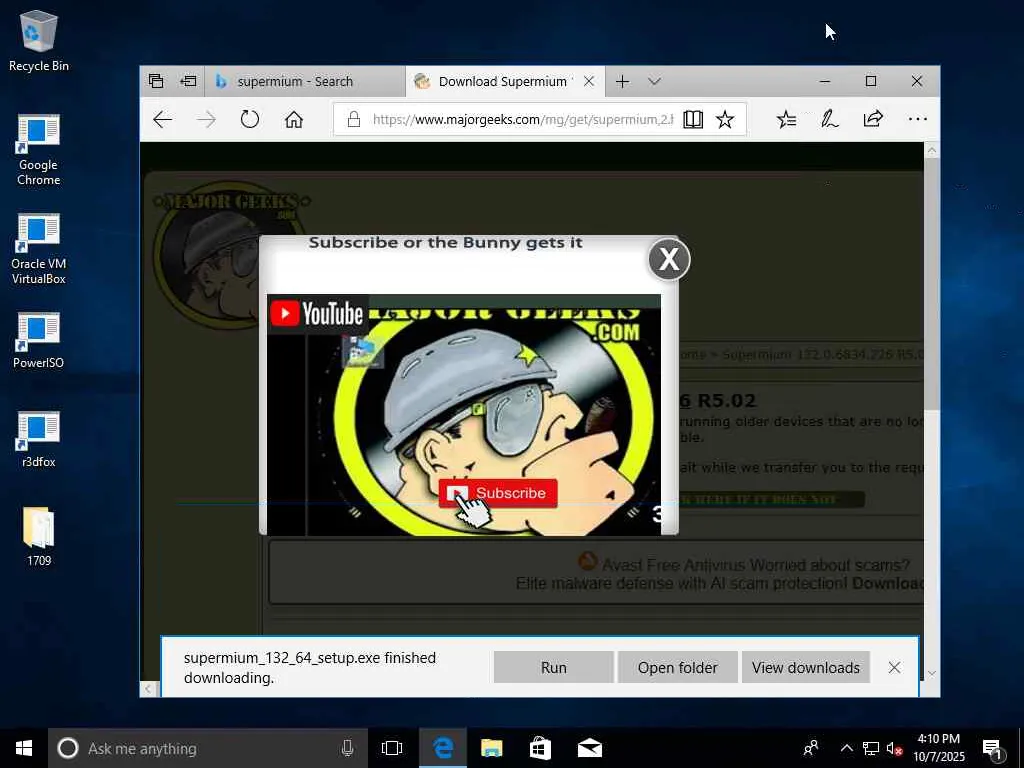Select the Google Chrome desktop shortcut
This screenshot has height=768, width=1024.
pyautogui.click(x=39, y=150)
